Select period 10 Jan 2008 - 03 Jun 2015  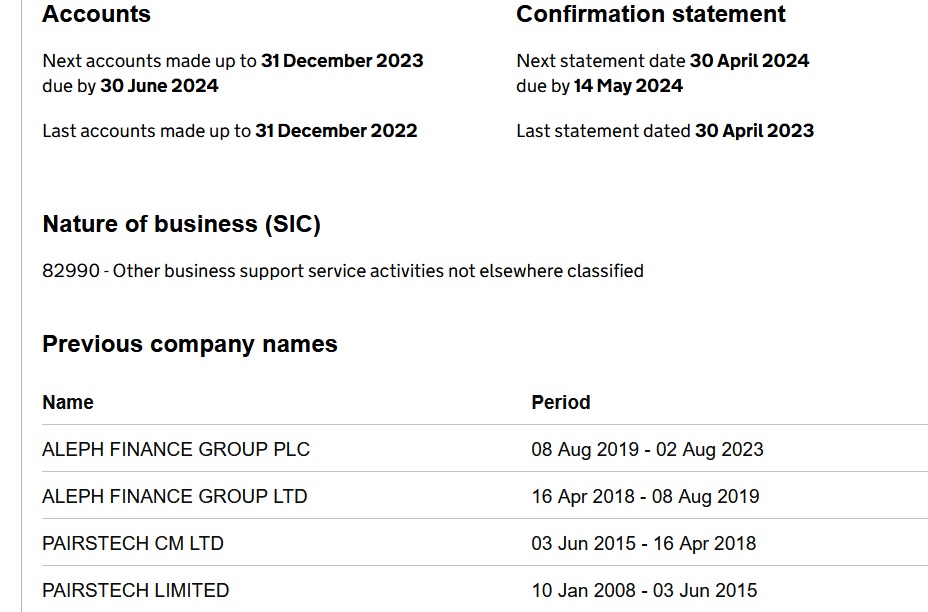pos(644,590)
